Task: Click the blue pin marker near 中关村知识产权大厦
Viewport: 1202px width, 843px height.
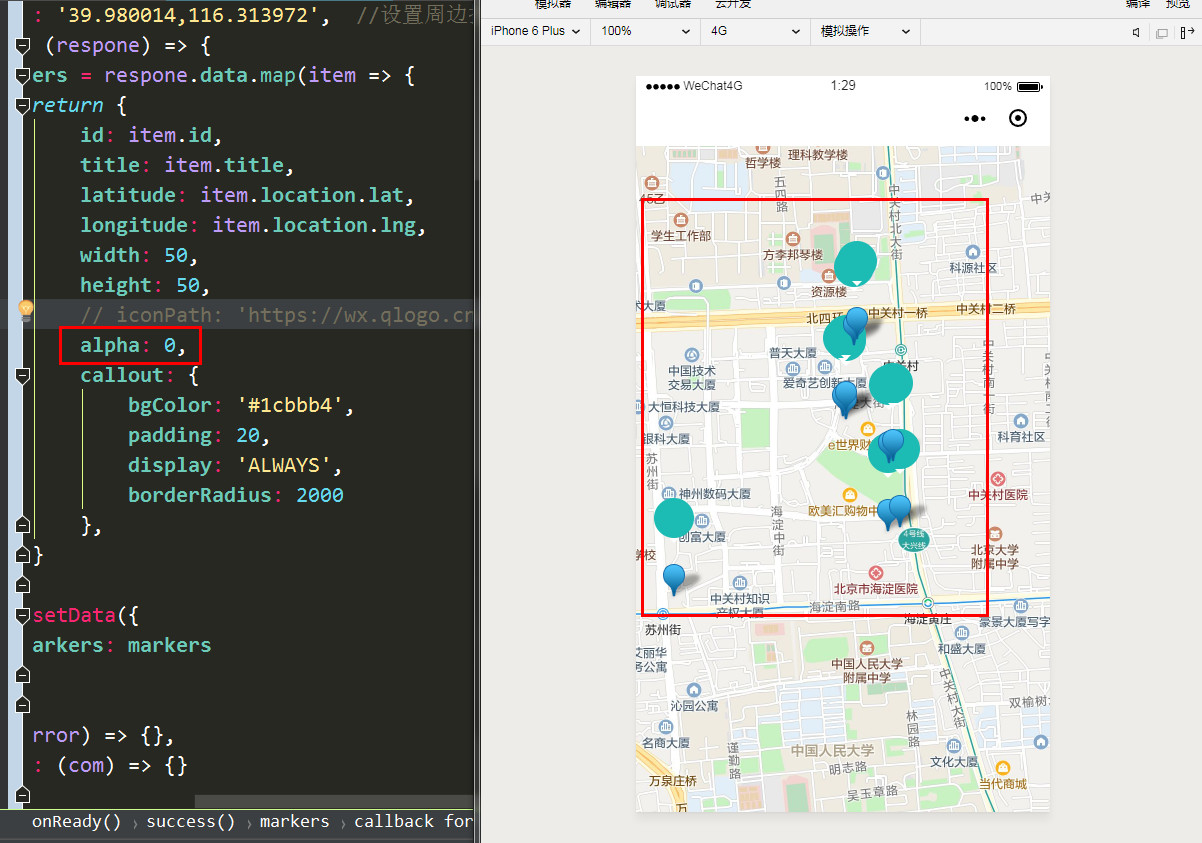Action: click(674, 578)
